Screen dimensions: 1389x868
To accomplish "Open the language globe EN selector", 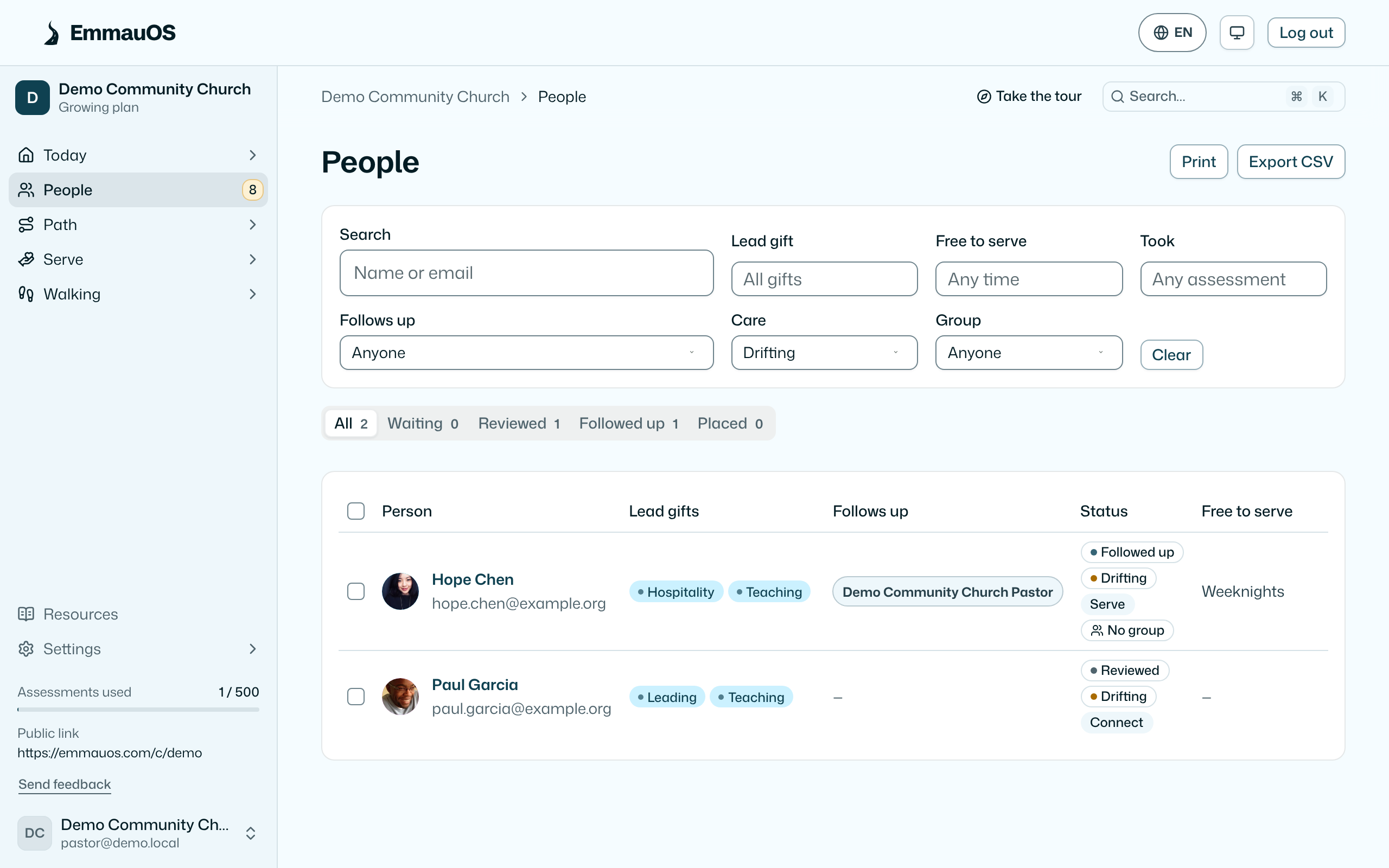I will coord(1172,33).
